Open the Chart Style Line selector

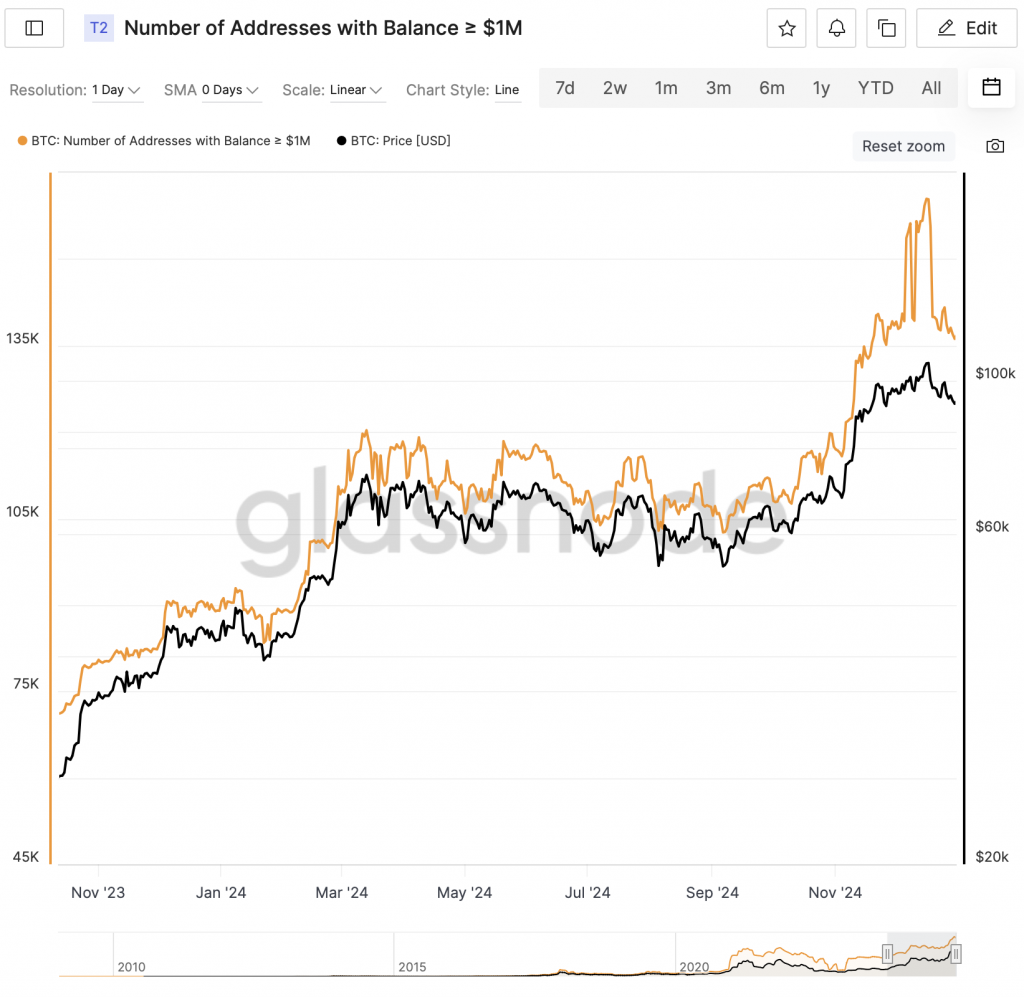tap(507, 90)
